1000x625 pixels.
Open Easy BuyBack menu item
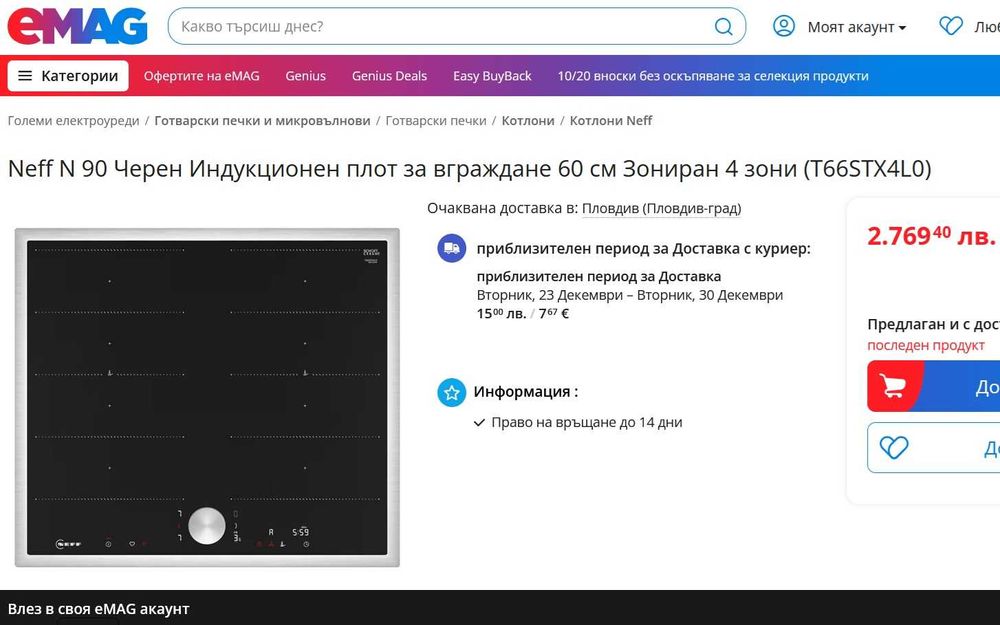click(492, 76)
